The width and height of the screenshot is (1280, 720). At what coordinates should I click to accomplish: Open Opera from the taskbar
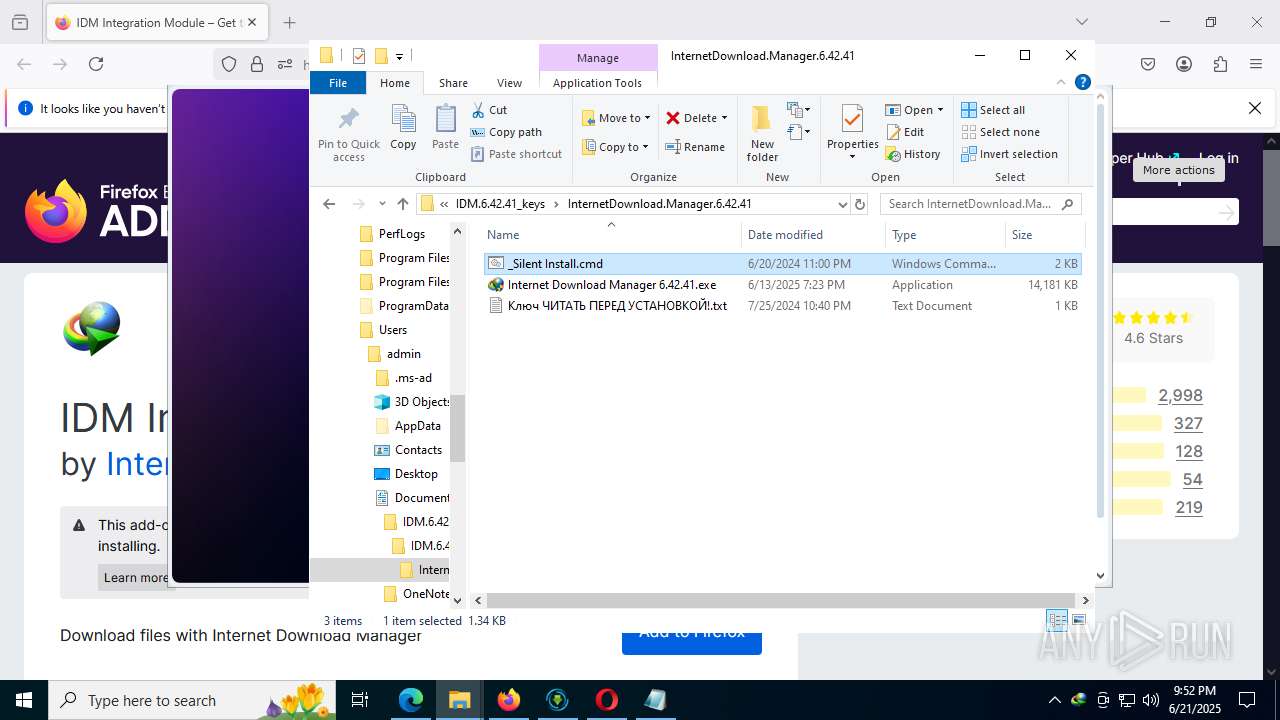tap(606, 700)
